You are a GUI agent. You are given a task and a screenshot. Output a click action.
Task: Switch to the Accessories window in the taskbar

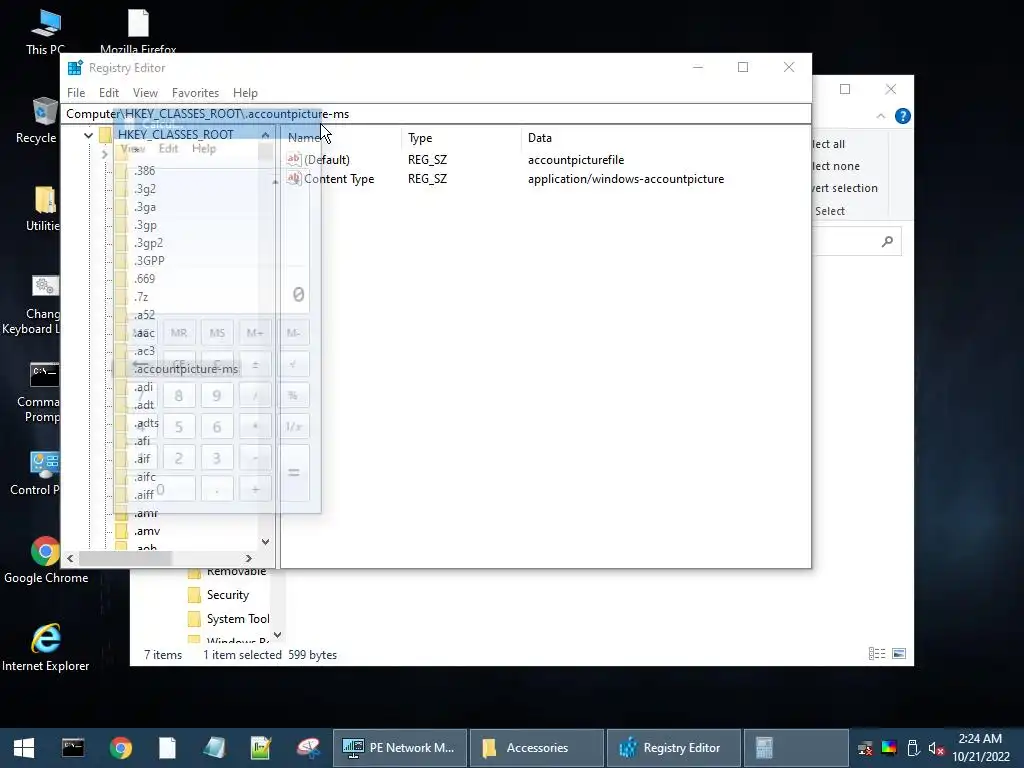click(536, 748)
